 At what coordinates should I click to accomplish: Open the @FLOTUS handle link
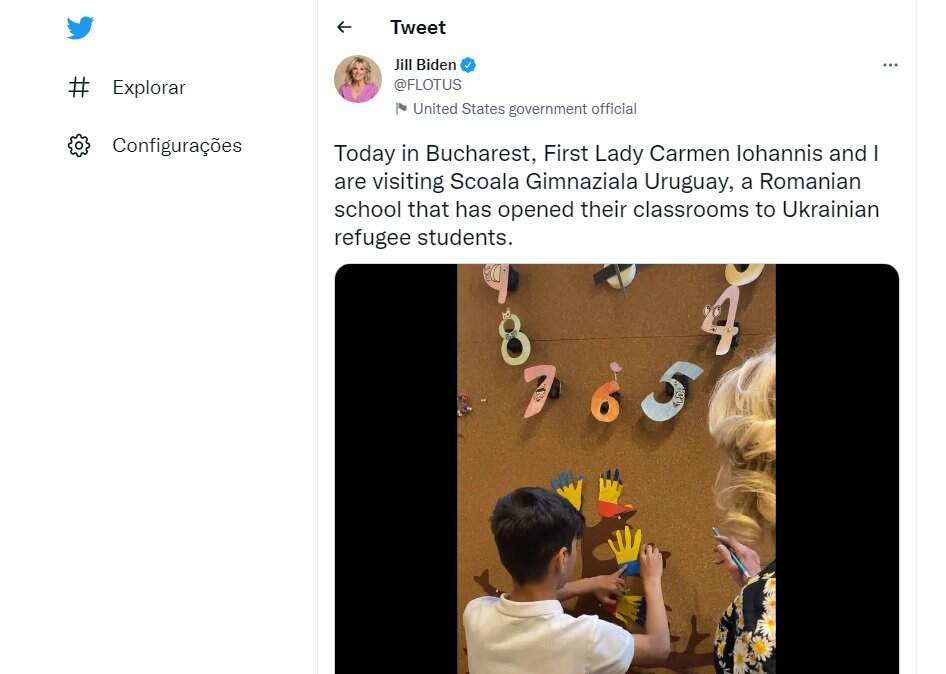pyautogui.click(x=428, y=85)
